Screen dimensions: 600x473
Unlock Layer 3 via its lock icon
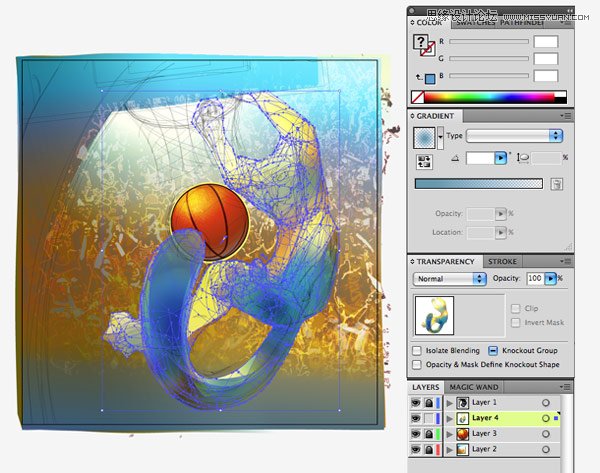(x=429, y=434)
